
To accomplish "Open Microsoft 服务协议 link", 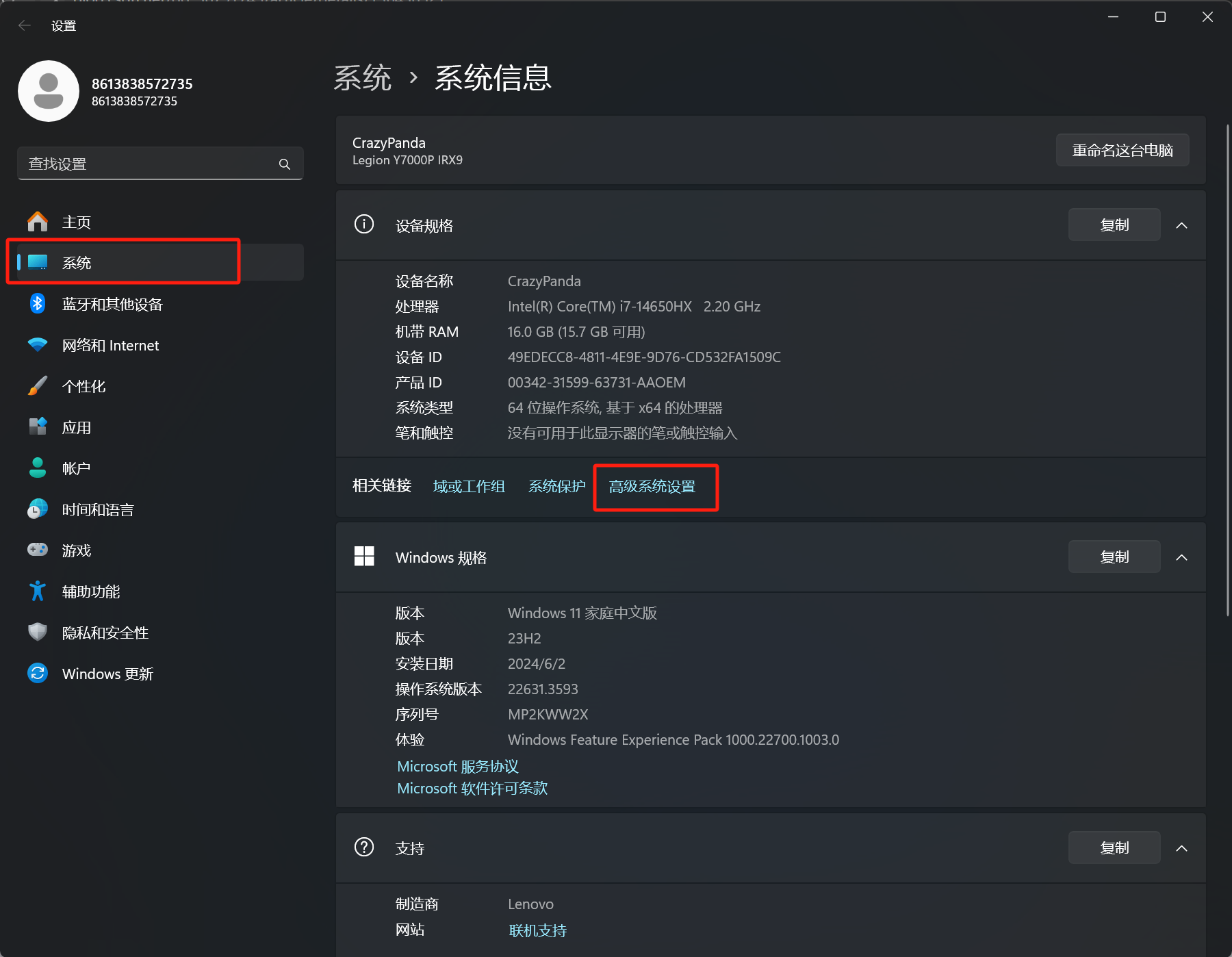I will point(458,766).
